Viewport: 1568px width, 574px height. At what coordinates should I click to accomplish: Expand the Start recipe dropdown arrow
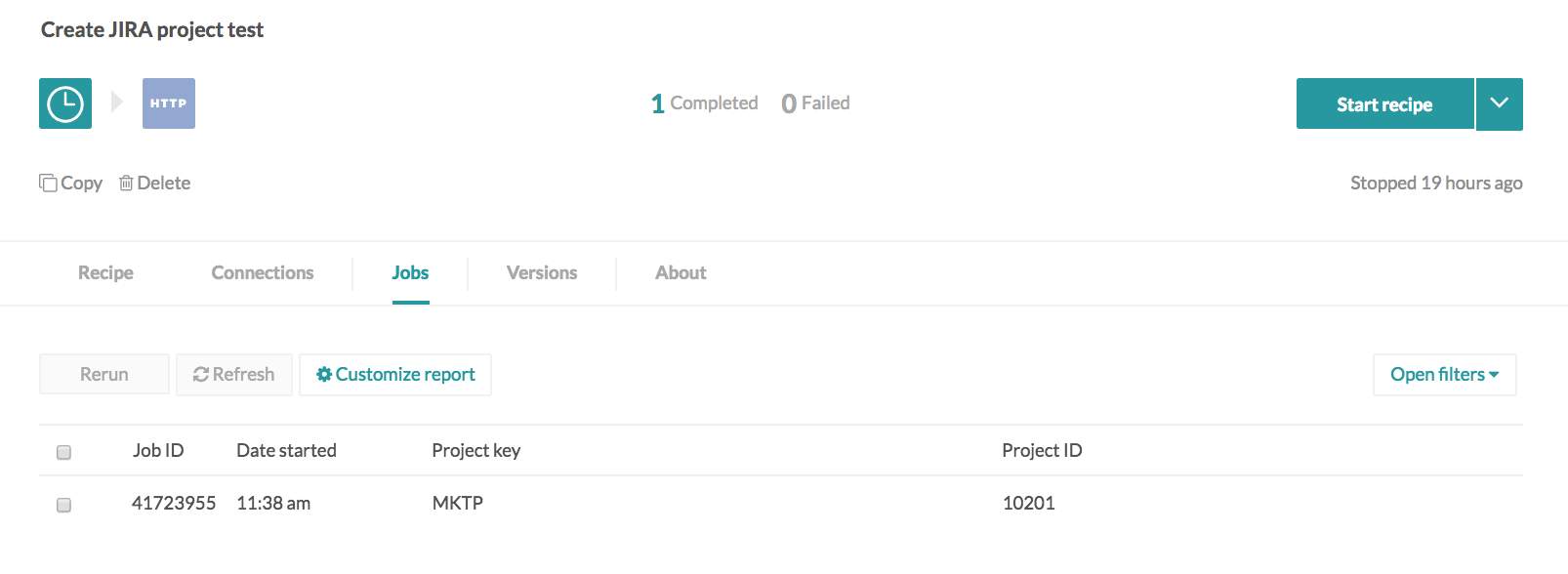coord(1500,103)
